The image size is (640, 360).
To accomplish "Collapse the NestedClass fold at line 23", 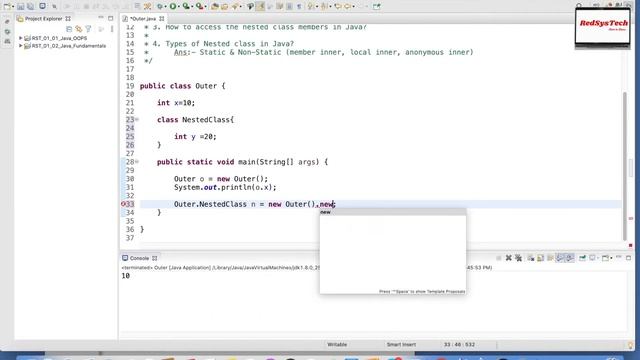I will pyautogui.click(x=137, y=120).
